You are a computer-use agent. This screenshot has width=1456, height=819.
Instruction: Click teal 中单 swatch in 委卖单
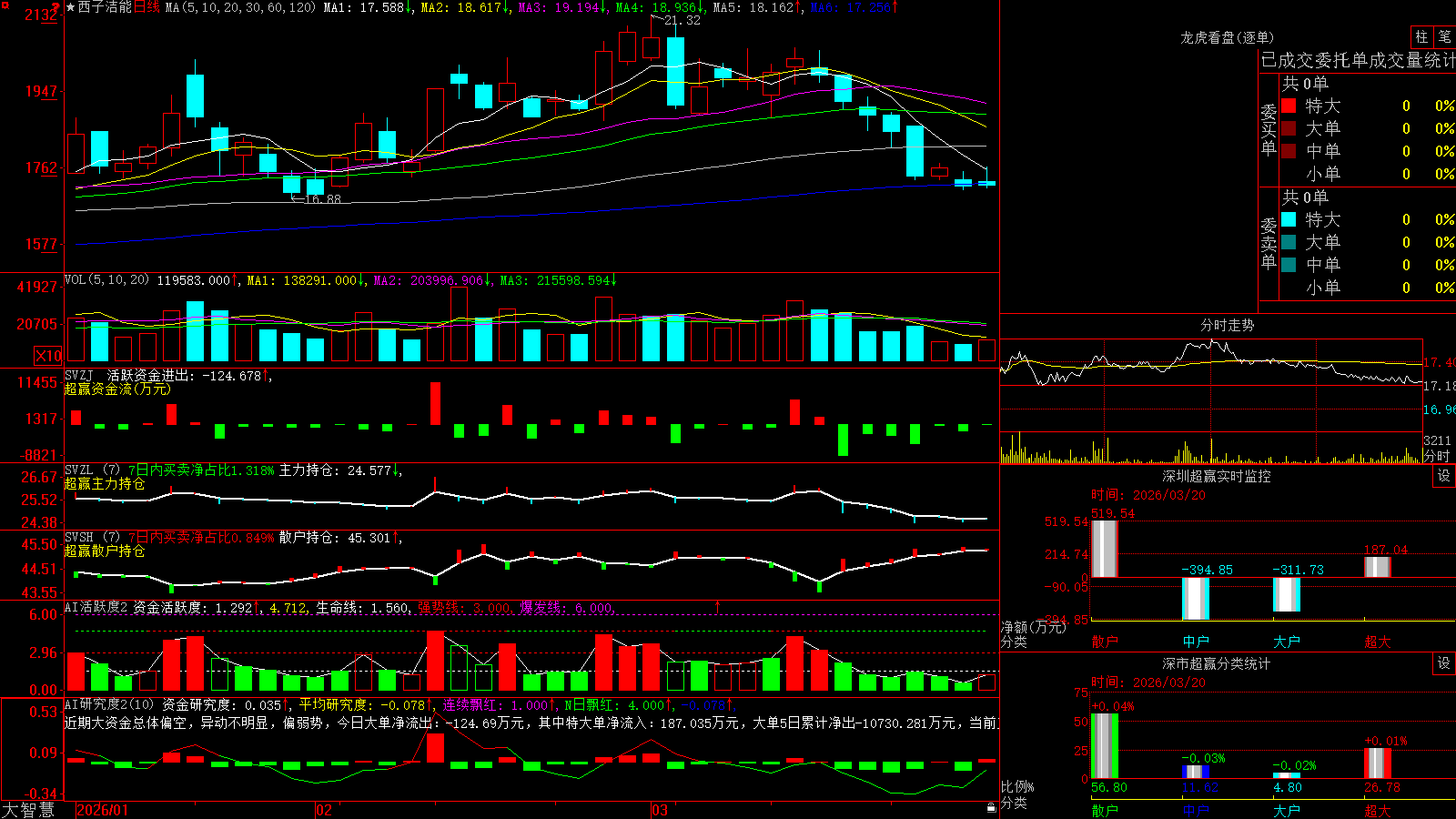point(1289,264)
